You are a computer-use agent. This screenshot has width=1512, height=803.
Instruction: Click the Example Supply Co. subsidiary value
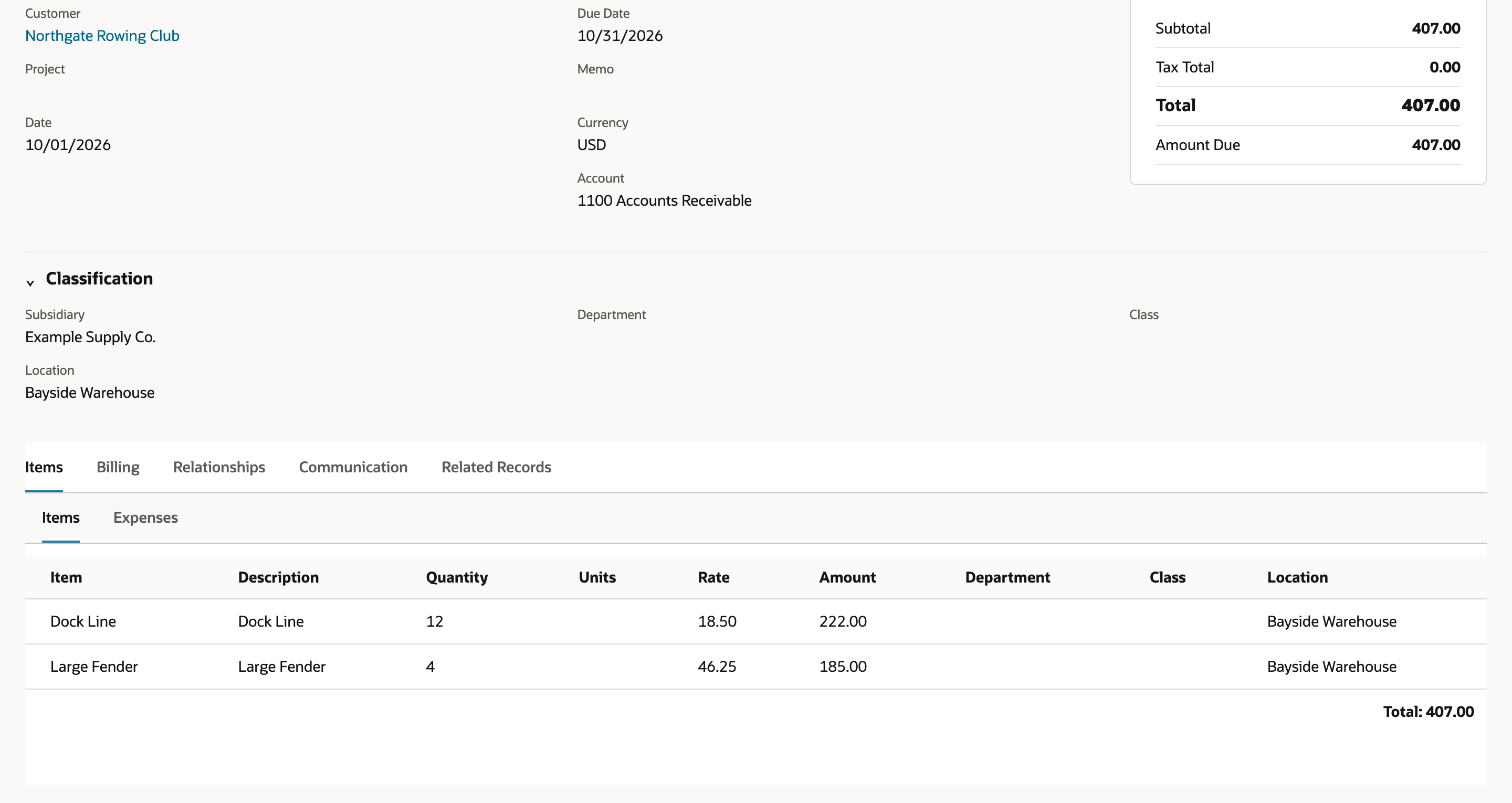click(90, 337)
